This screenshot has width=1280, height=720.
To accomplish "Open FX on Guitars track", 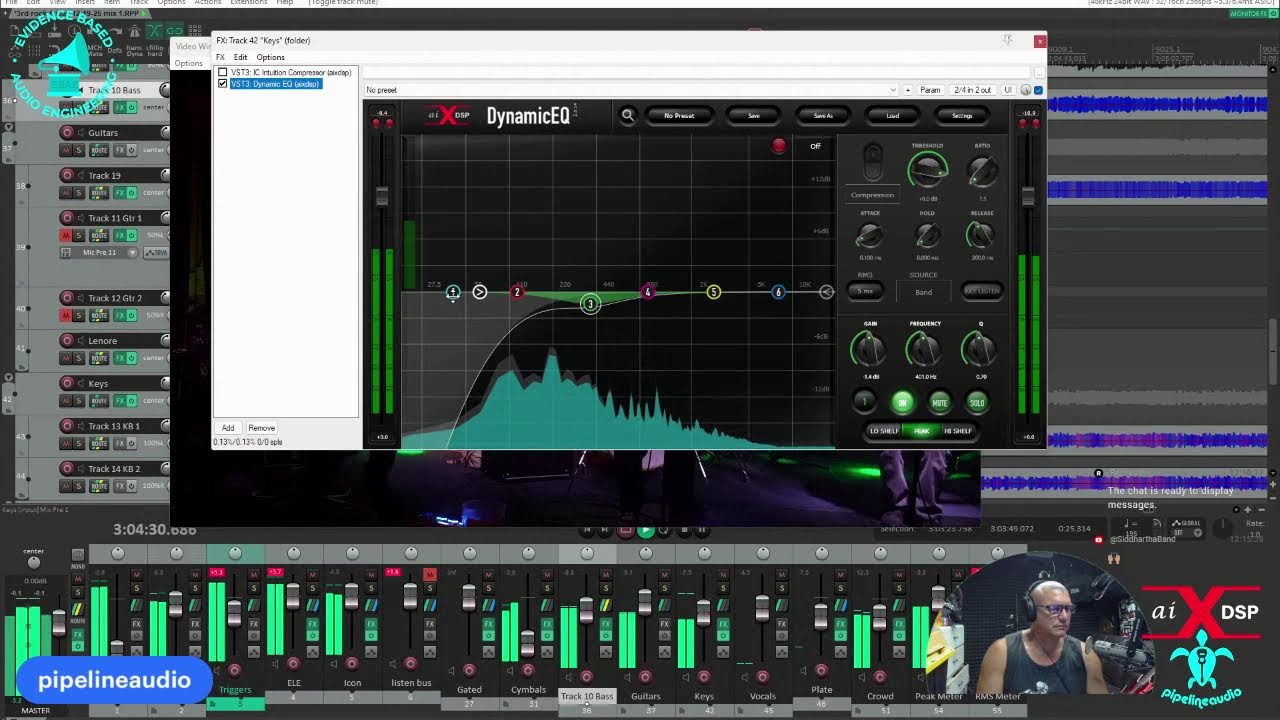I will [119, 150].
